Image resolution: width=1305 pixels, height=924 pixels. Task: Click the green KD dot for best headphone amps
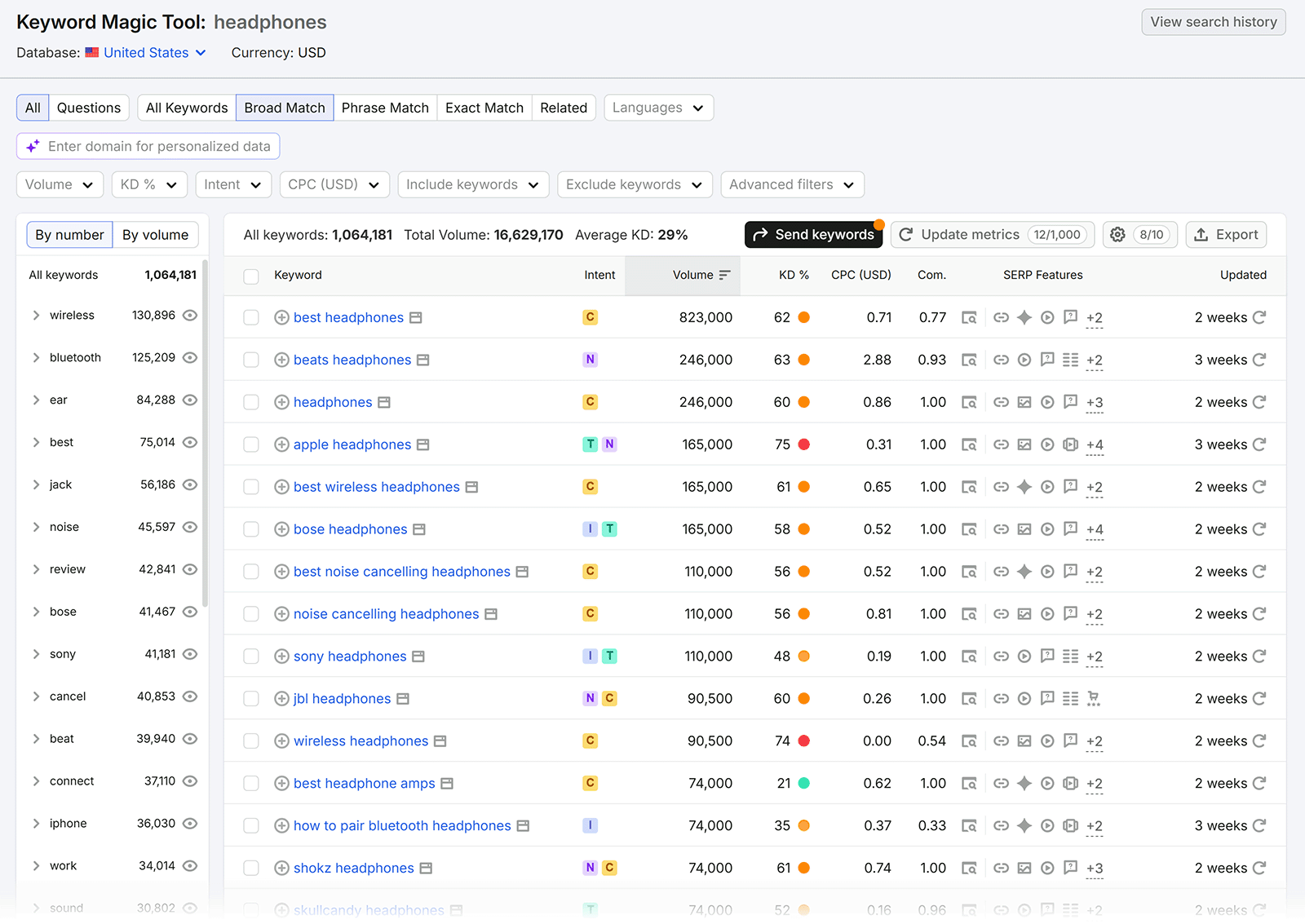803,784
